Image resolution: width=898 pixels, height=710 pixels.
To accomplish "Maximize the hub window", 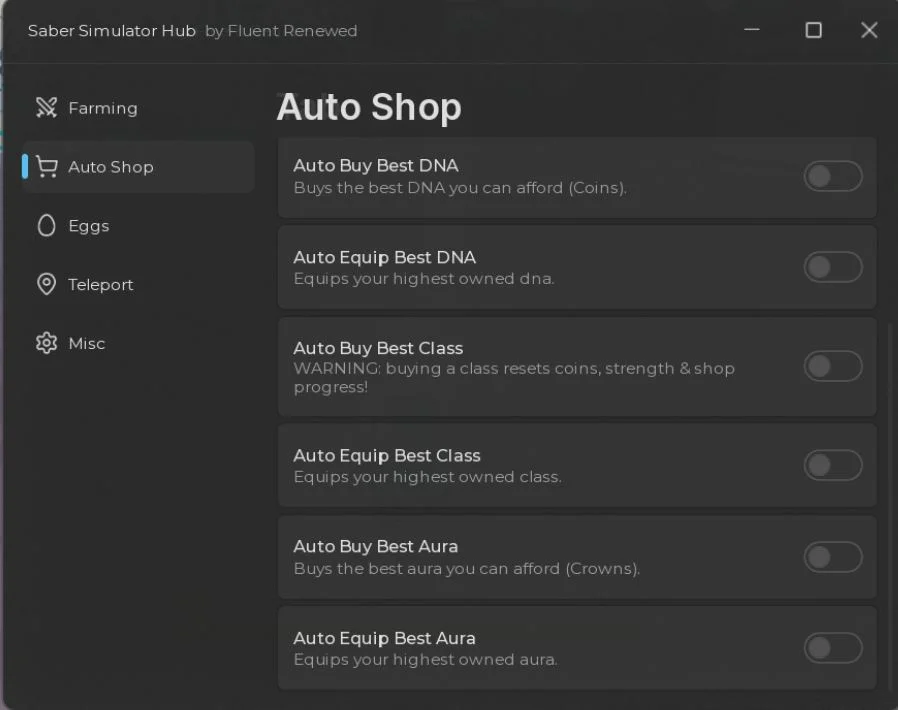I will click(813, 30).
